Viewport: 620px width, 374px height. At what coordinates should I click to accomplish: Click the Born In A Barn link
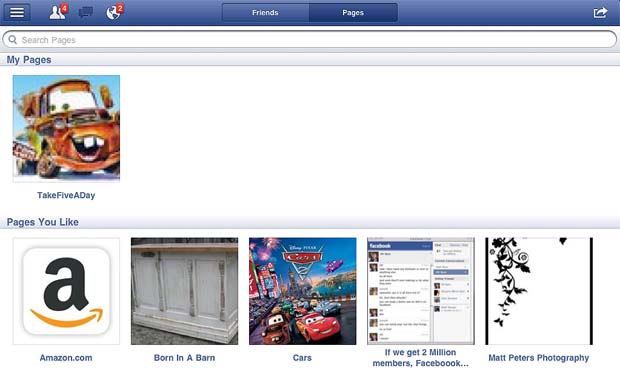click(x=185, y=358)
